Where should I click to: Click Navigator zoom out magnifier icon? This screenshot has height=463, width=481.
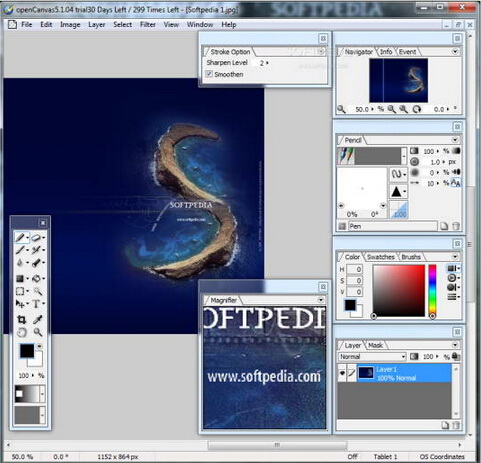tap(392, 109)
